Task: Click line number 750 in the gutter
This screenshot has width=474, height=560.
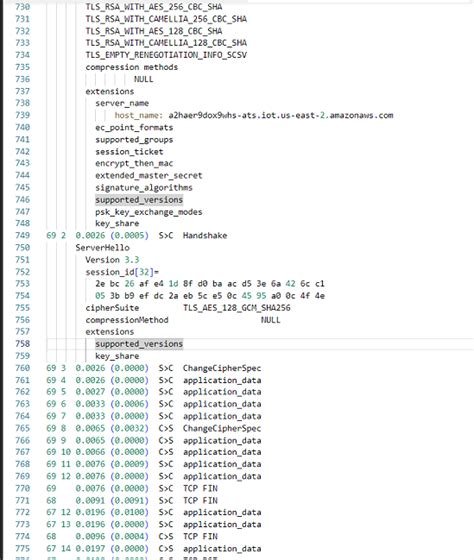Action: click(x=23, y=247)
